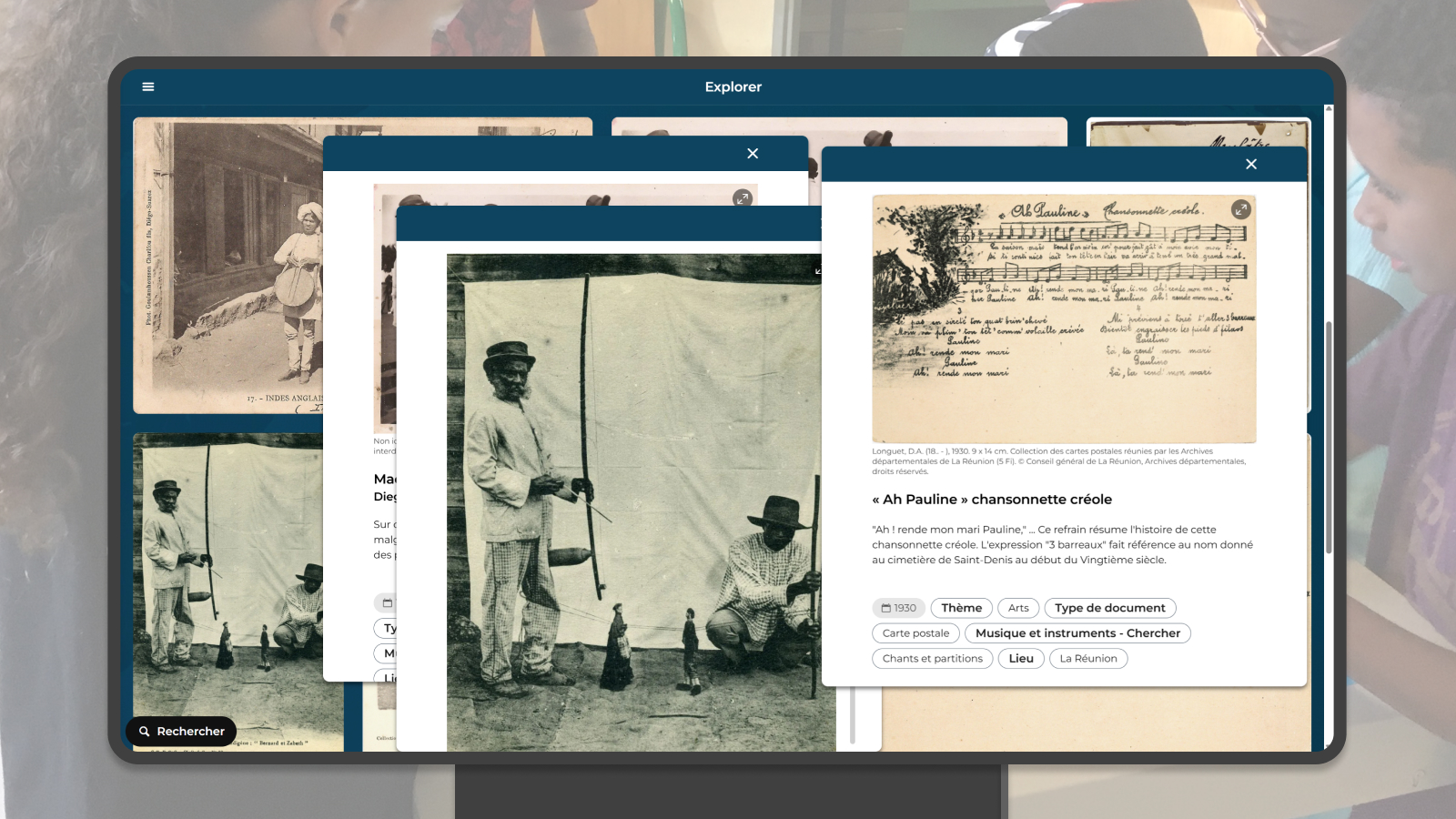This screenshot has width=1456, height=819.
Task: Click the vertical scrollbar on the right edge
Action: pyautogui.click(x=1329, y=437)
